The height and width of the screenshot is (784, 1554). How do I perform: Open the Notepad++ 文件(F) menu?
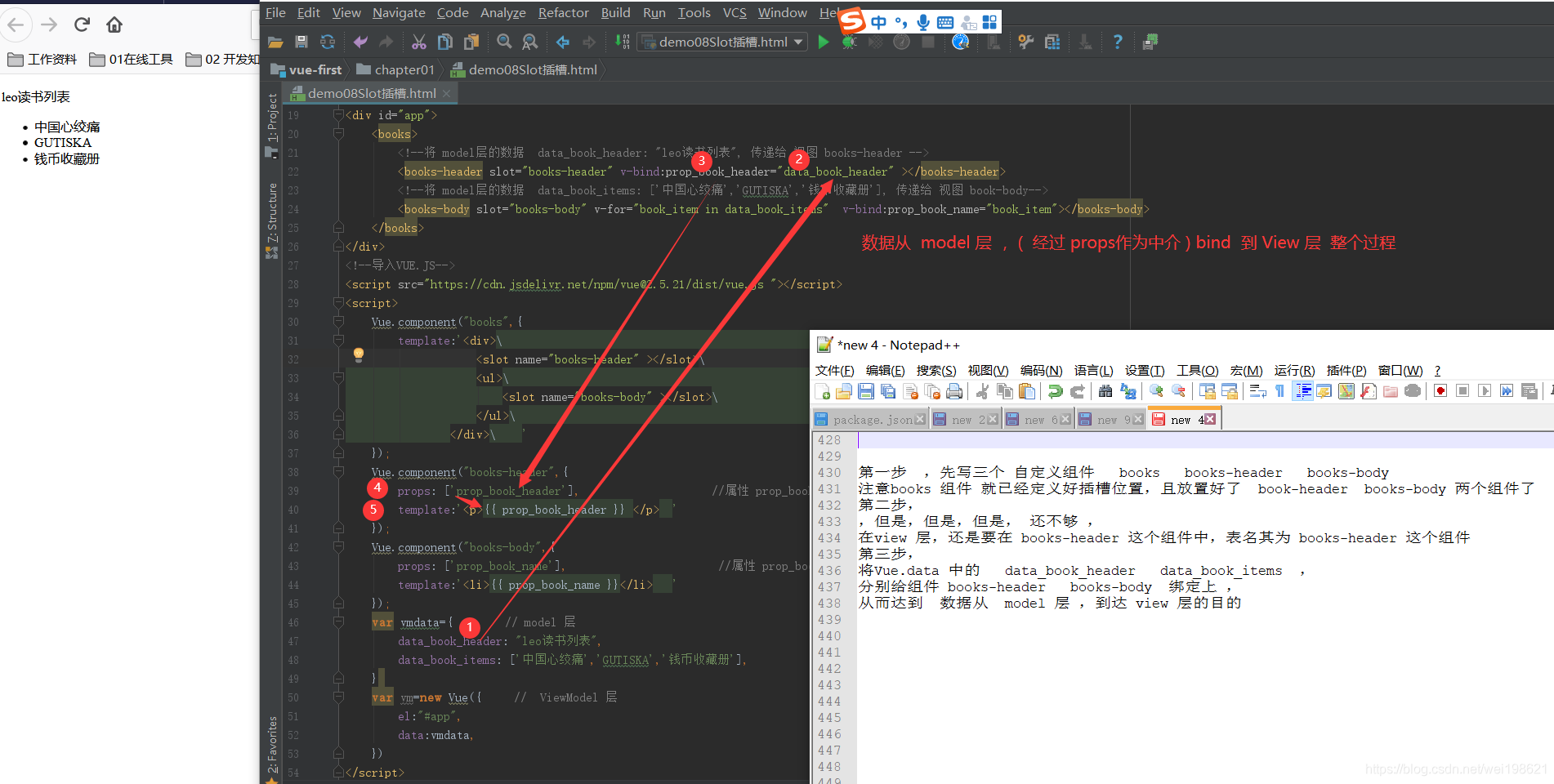click(x=834, y=371)
